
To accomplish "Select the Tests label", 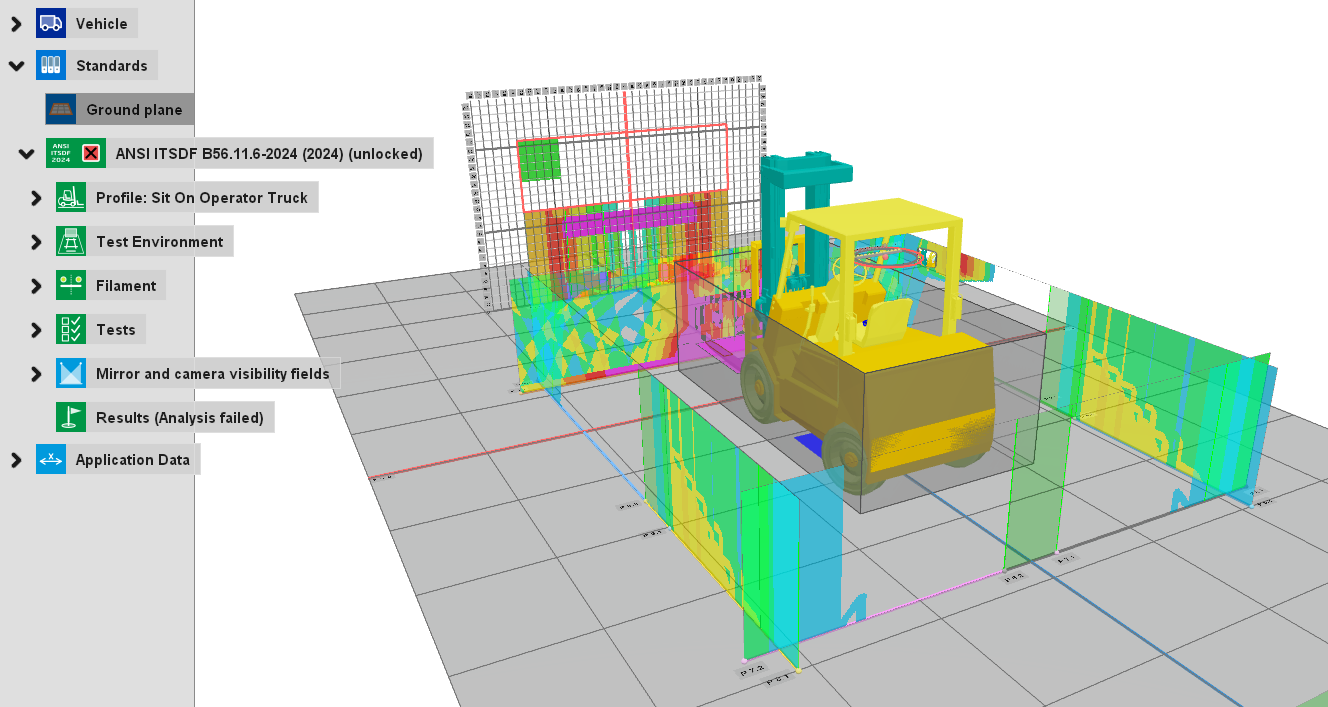I will tap(116, 329).
